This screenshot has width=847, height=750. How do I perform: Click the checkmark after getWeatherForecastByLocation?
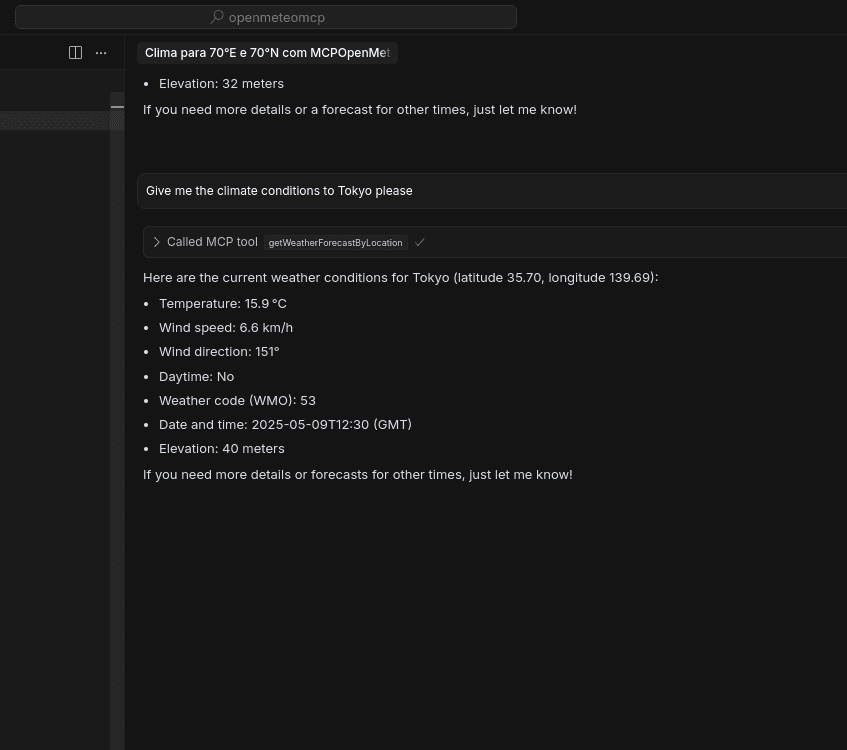tap(420, 243)
